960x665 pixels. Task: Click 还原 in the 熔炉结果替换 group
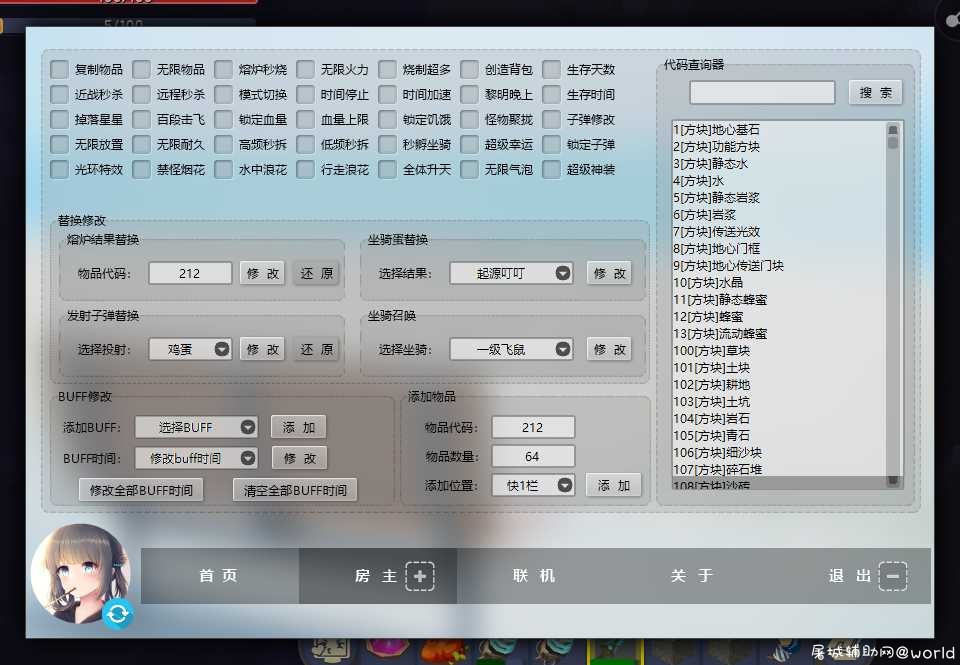[x=317, y=273]
